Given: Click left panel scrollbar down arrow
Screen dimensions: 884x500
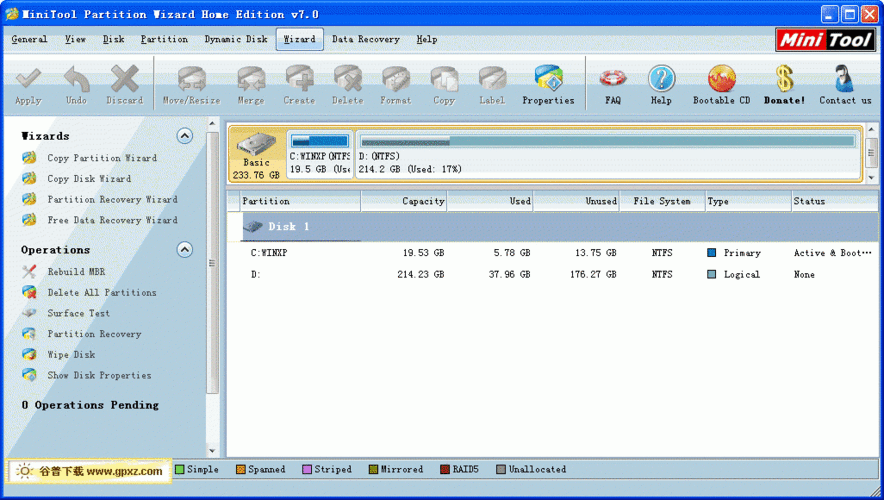Looking at the screenshot, I should click(x=213, y=450).
